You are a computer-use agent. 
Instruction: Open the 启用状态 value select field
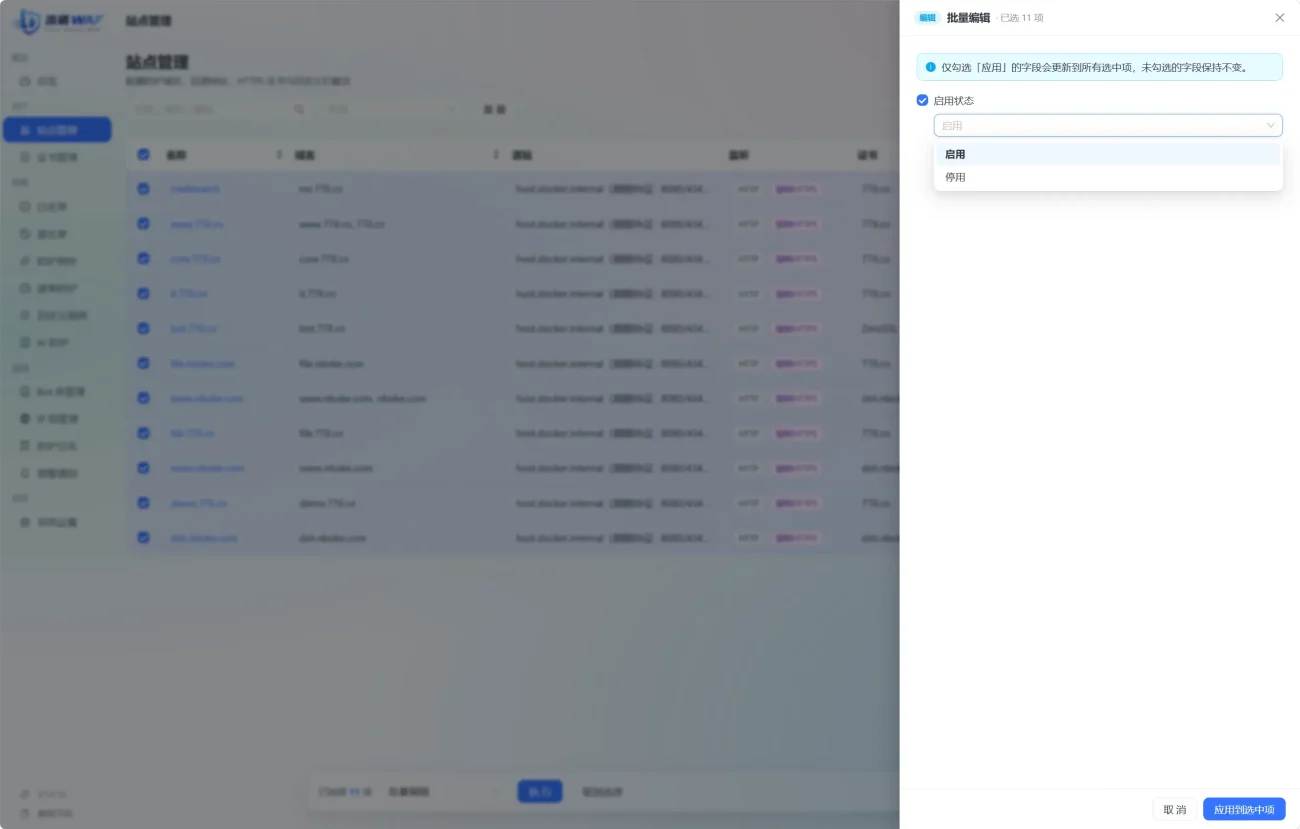pyautogui.click(x=1108, y=125)
